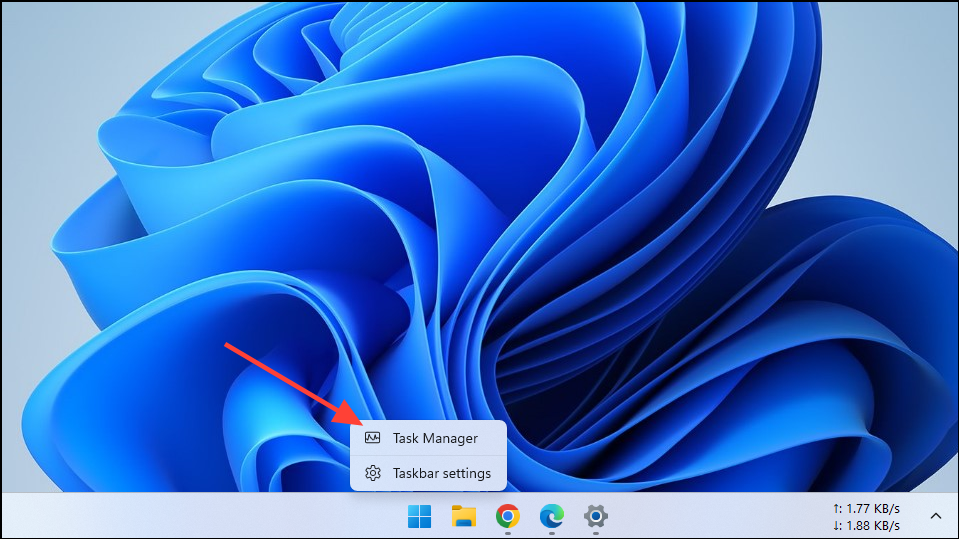The height and width of the screenshot is (539, 959).
Task: Expand the hidden system tray icons chevron
Action: point(936,516)
